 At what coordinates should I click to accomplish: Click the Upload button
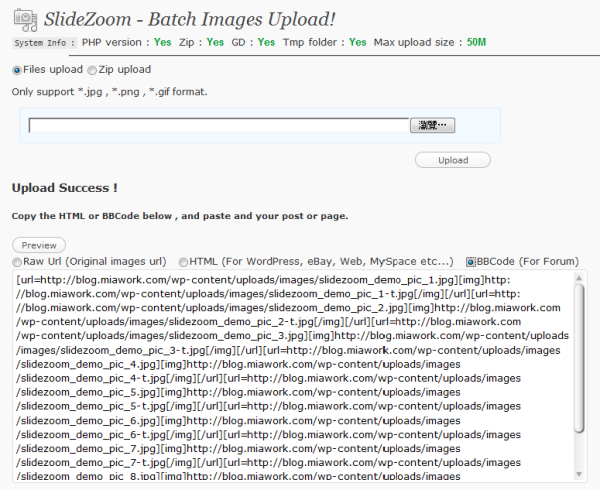pos(453,160)
